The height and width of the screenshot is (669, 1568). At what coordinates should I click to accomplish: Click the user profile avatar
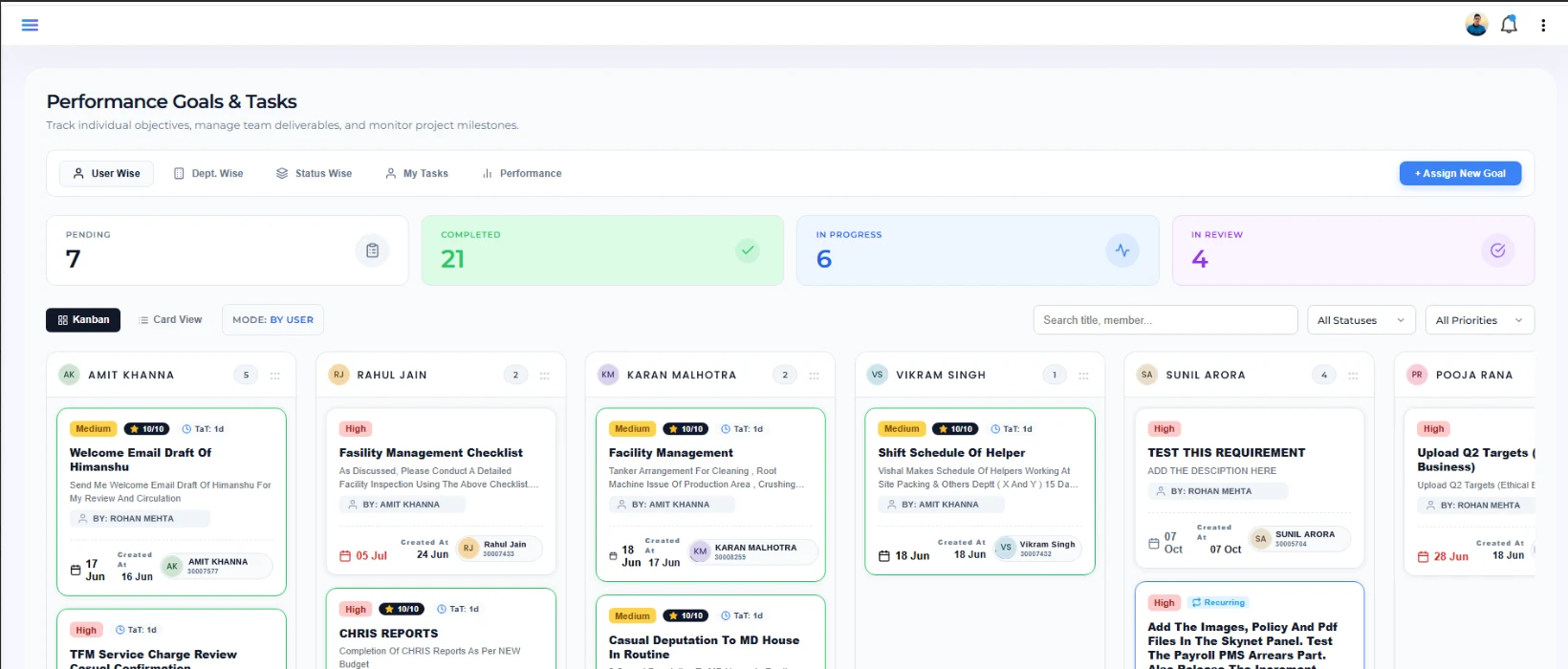1477,25
